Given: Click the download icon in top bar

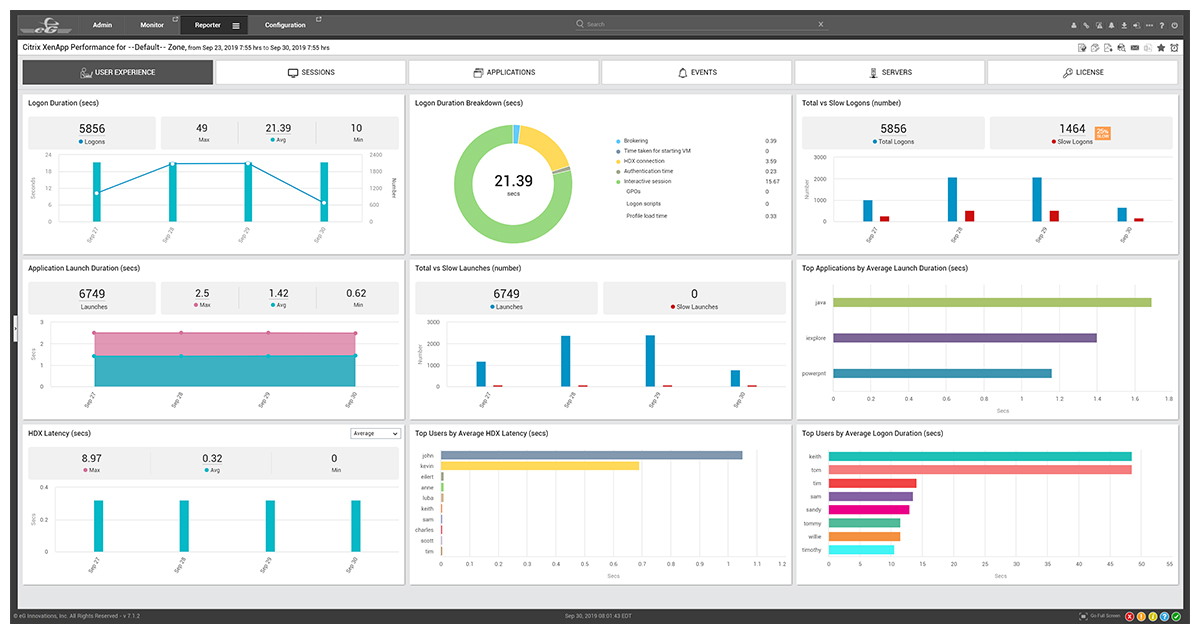Looking at the screenshot, I should 1124,25.
